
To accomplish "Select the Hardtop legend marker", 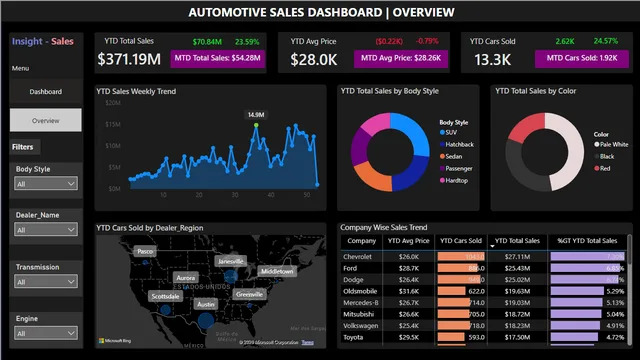I will [442, 180].
